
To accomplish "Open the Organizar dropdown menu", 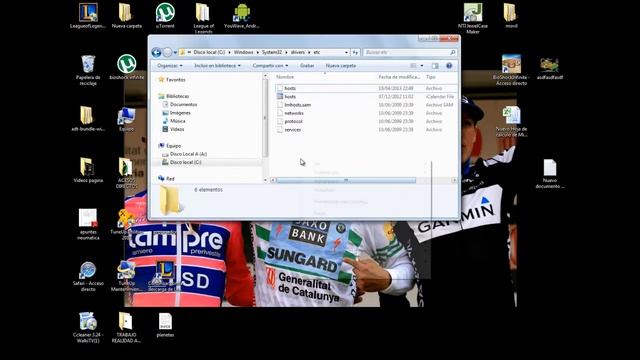I will (170, 66).
